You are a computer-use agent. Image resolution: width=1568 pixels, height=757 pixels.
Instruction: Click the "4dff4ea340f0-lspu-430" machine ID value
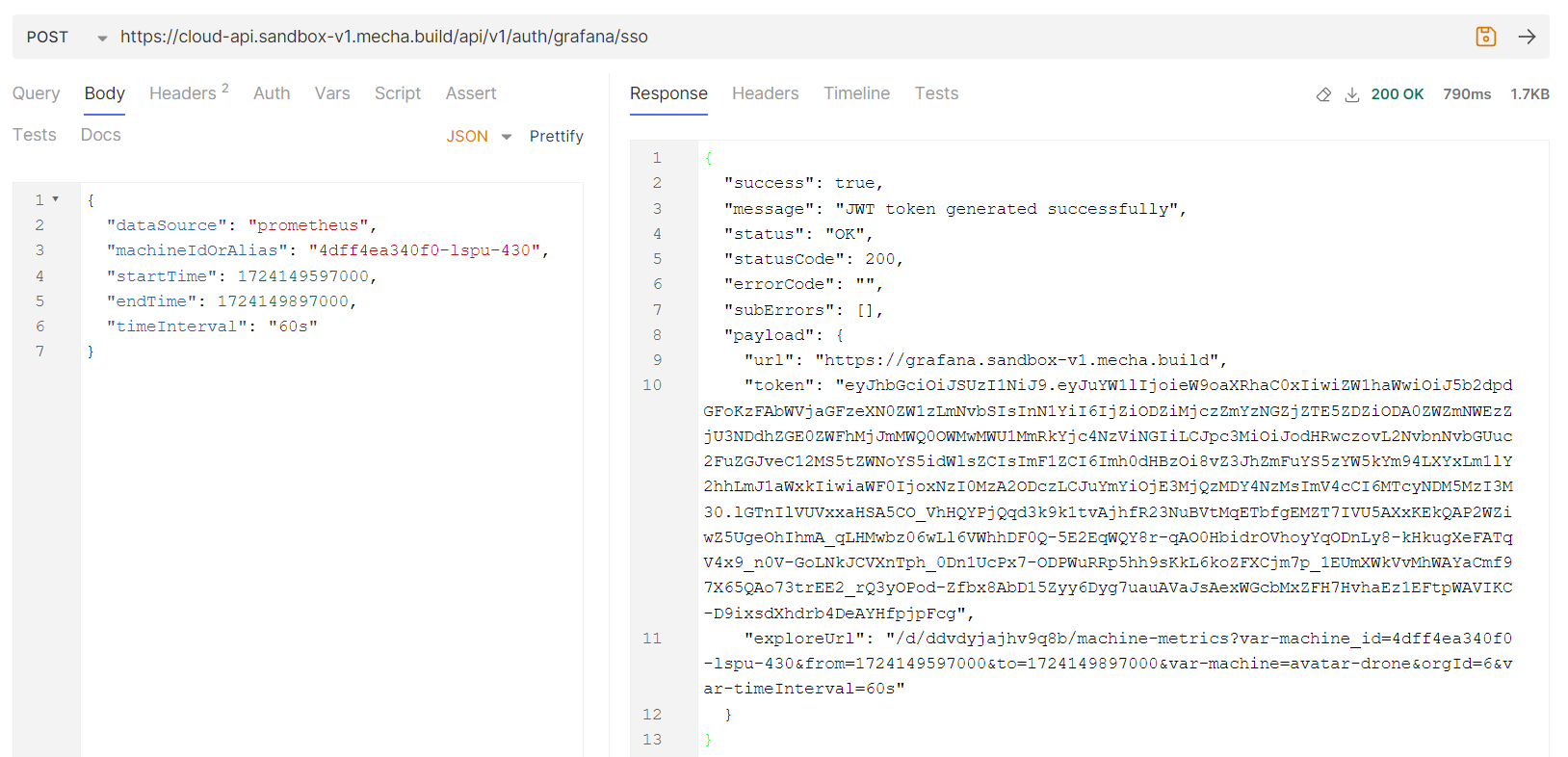pos(425,250)
